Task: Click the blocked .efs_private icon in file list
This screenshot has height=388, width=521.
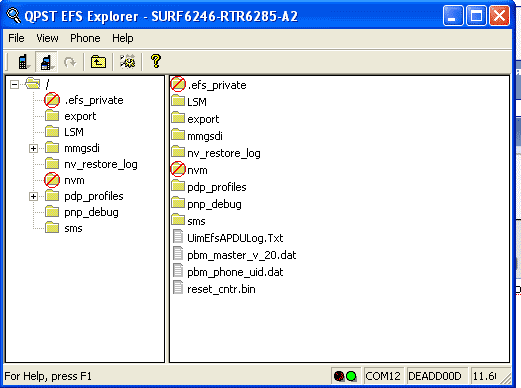Action: click(x=178, y=84)
